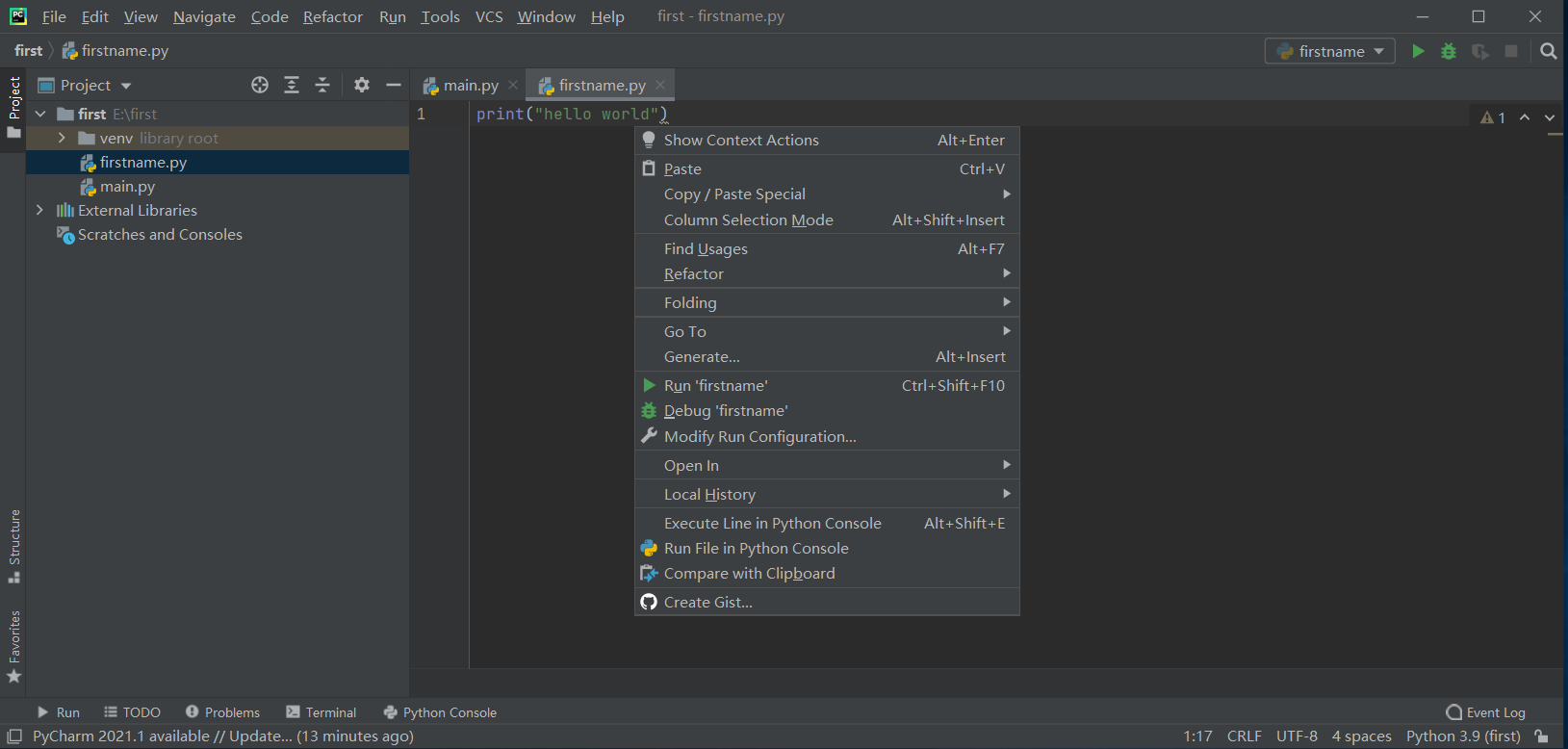Image resolution: width=1568 pixels, height=749 pixels.
Task: Open Search Everywhere magnifier icon
Action: (1548, 51)
